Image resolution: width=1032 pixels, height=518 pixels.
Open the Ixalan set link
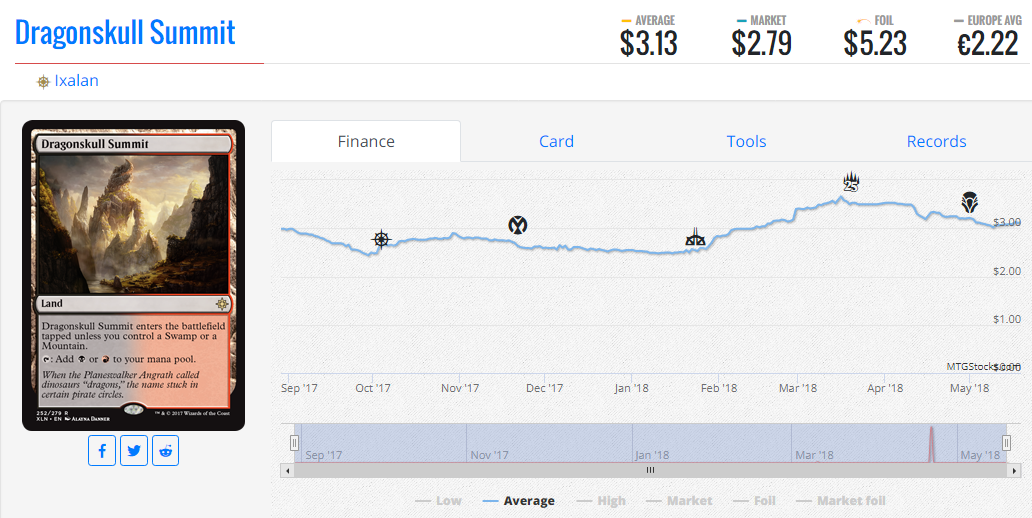tap(76, 81)
